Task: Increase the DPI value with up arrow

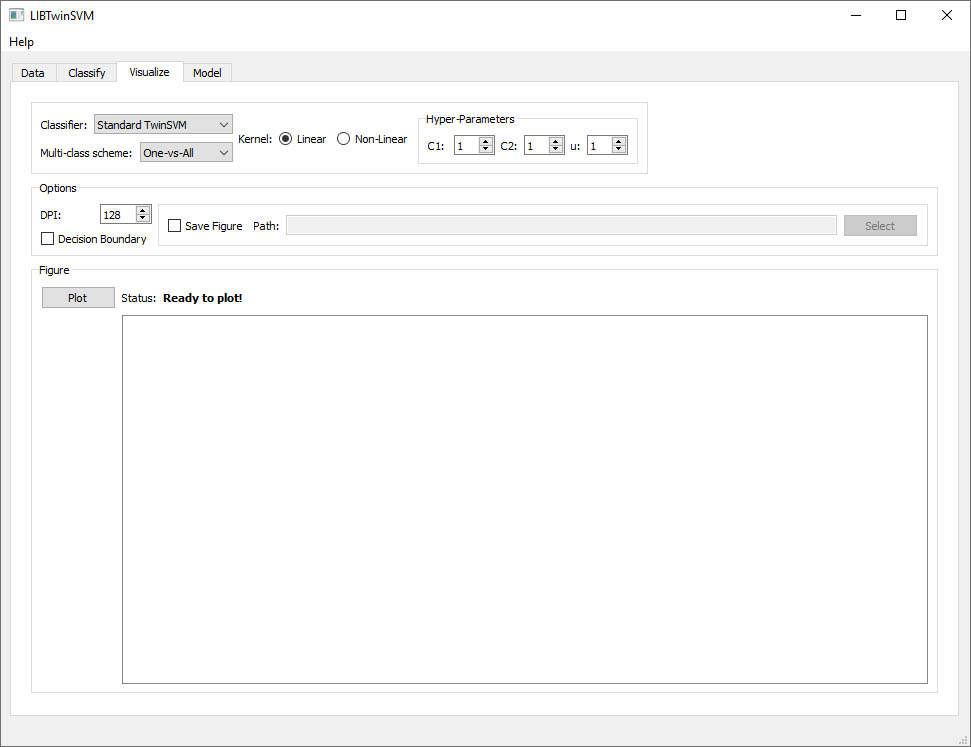Action: click(x=143, y=210)
